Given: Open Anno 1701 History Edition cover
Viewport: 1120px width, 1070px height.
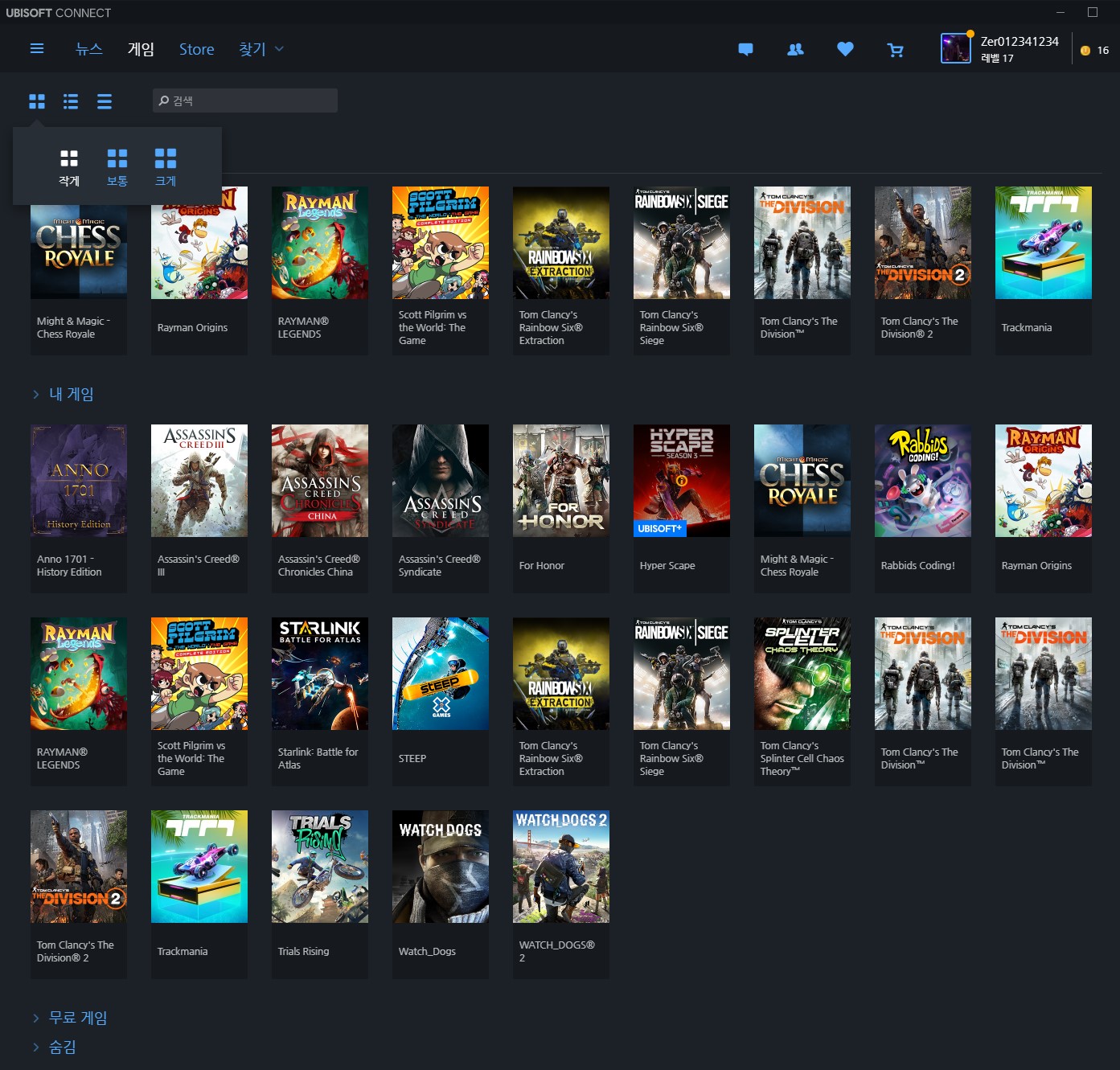Looking at the screenshot, I should pyautogui.click(x=79, y=481).
